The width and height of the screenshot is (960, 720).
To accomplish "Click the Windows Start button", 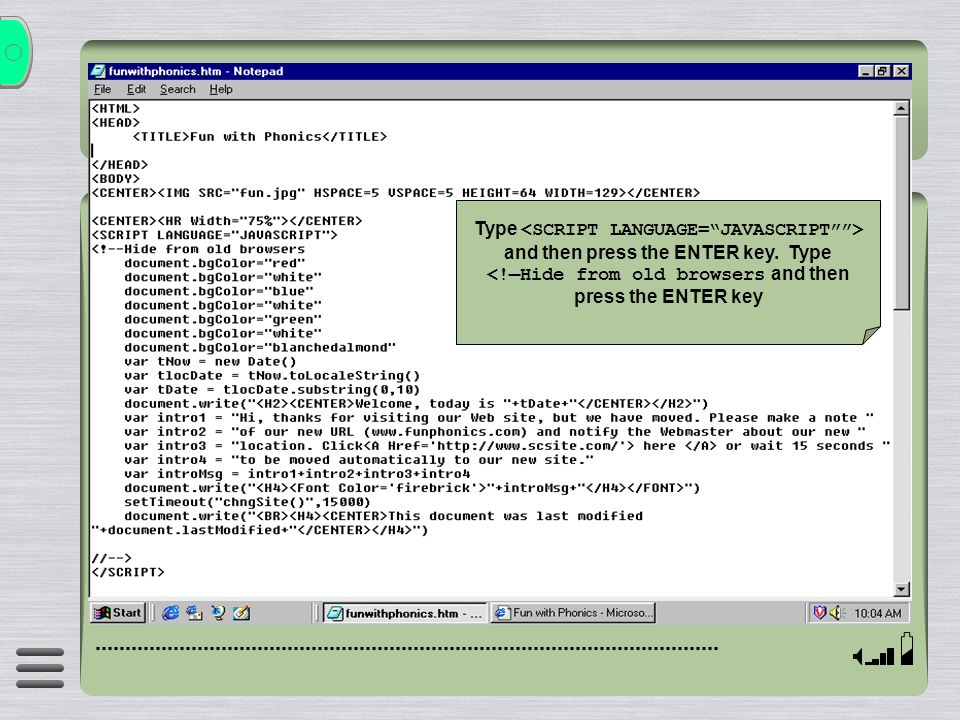I will 118,612.
